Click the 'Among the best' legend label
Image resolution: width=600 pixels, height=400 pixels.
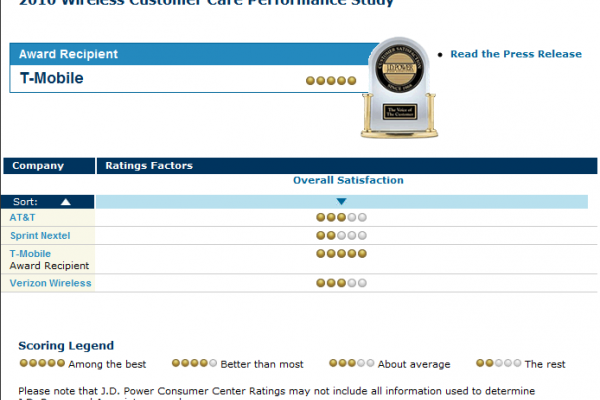click(x=107, y=364)
